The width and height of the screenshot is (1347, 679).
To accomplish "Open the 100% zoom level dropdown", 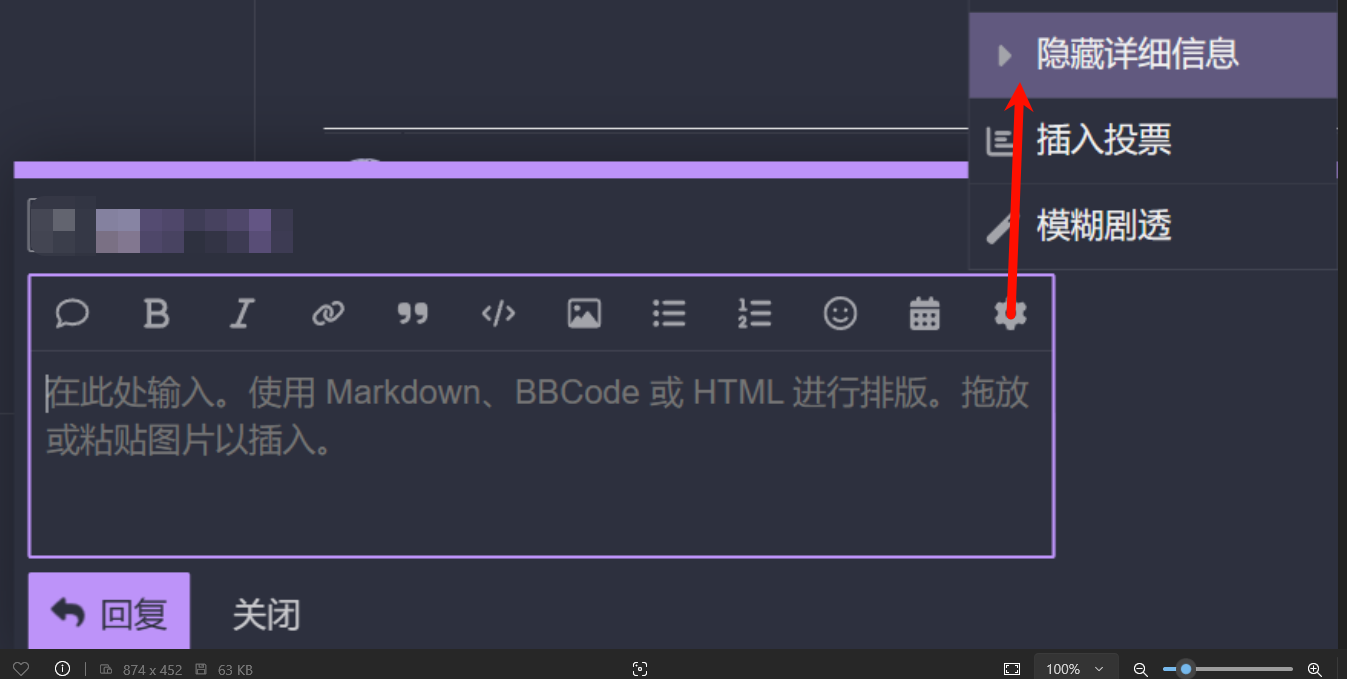I will (x=1075, y=669).
